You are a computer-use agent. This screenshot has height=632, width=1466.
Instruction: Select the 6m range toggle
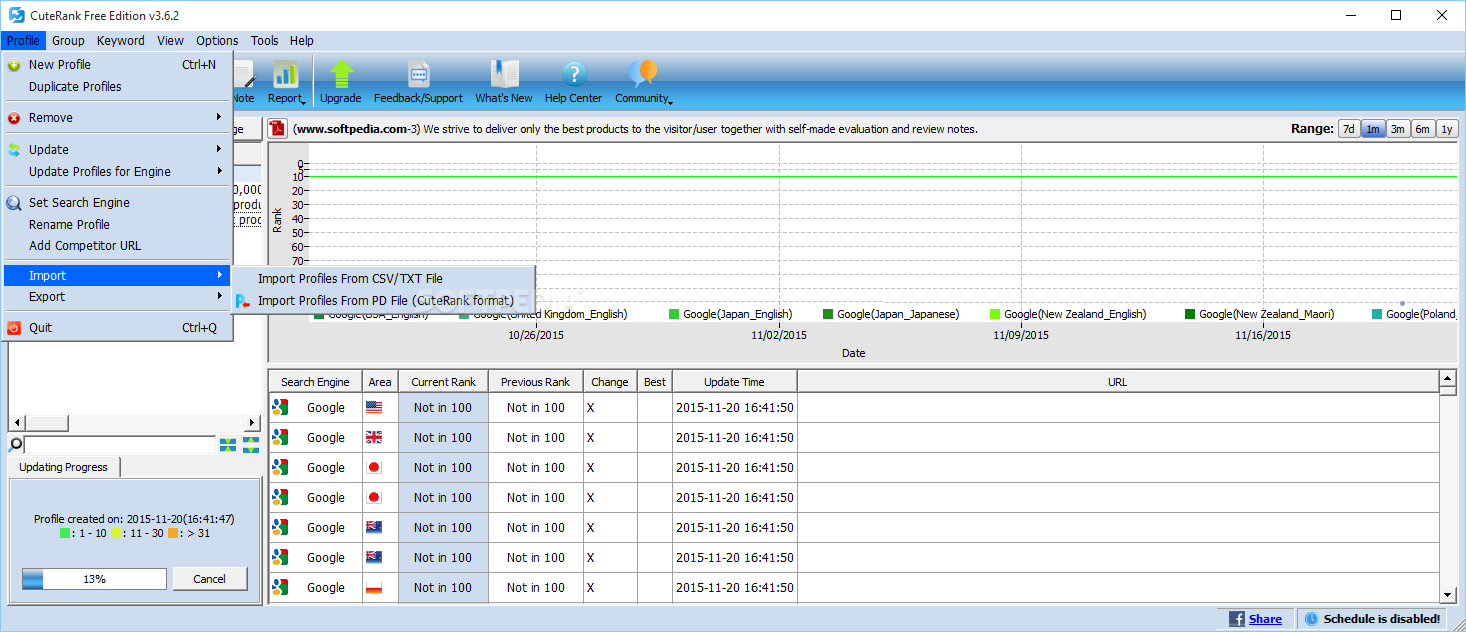point(1422,129)
